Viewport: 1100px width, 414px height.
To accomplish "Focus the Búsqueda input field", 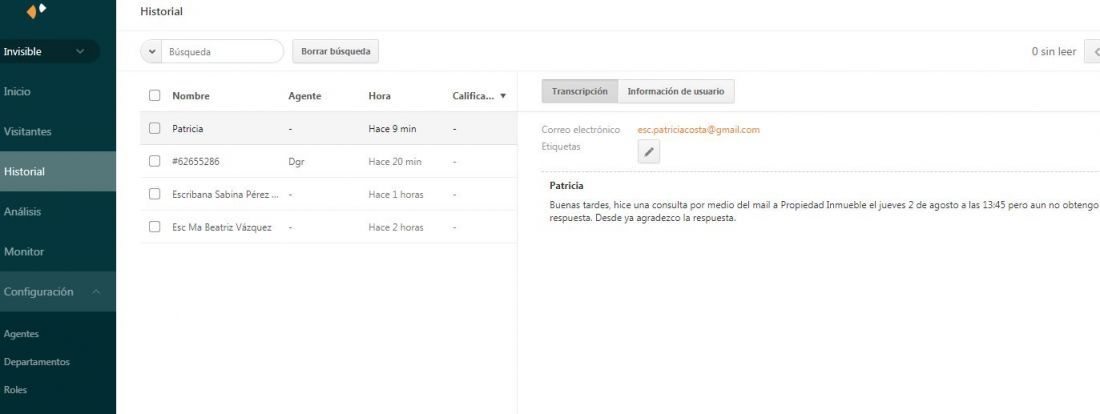I will [x=222, y=52].
